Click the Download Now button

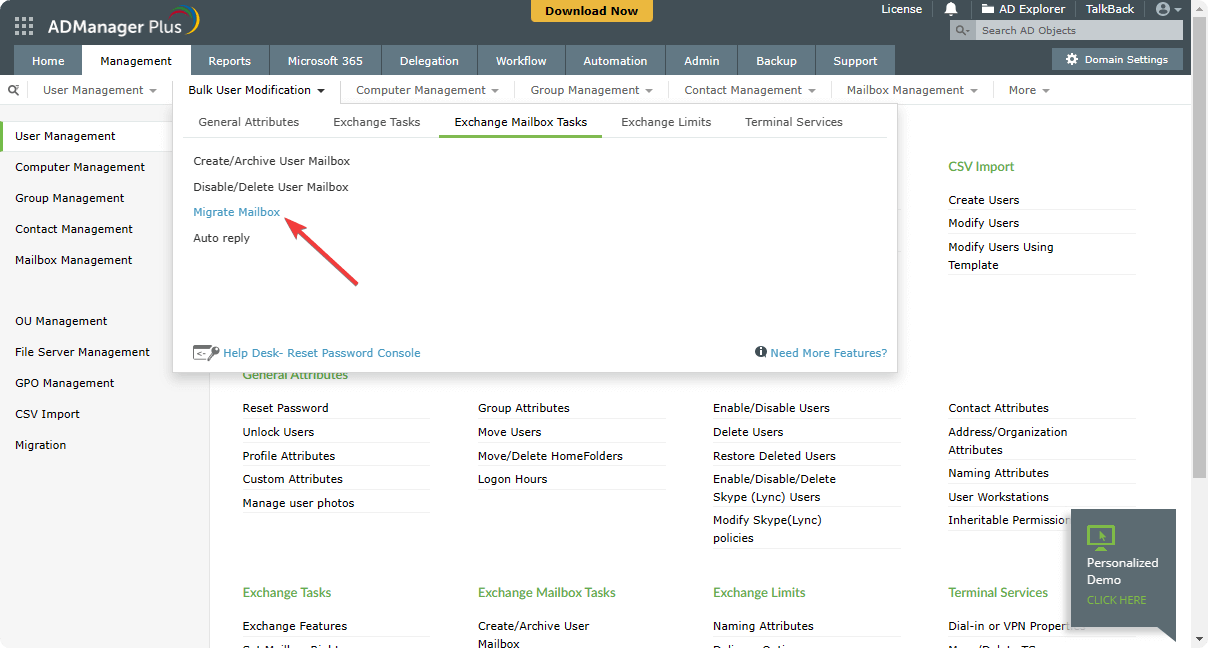pyautogui.click(x=592, y=11)
